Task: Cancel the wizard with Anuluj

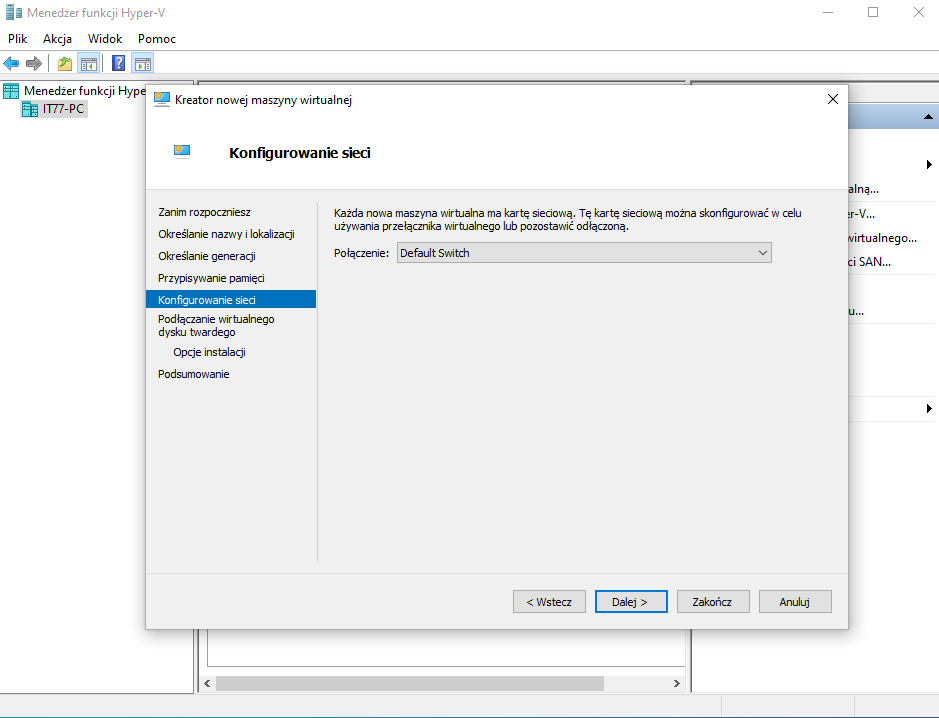Action: 795,602
